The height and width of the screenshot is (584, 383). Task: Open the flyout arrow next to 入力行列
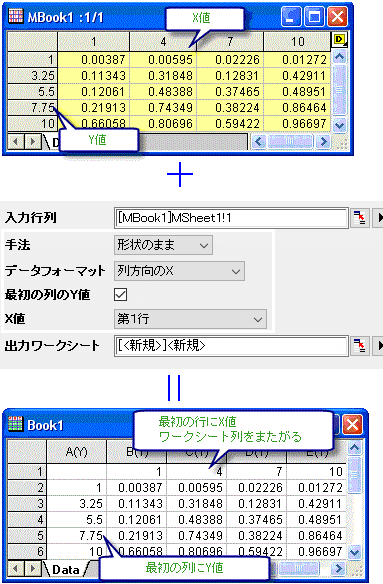(379, 218)
